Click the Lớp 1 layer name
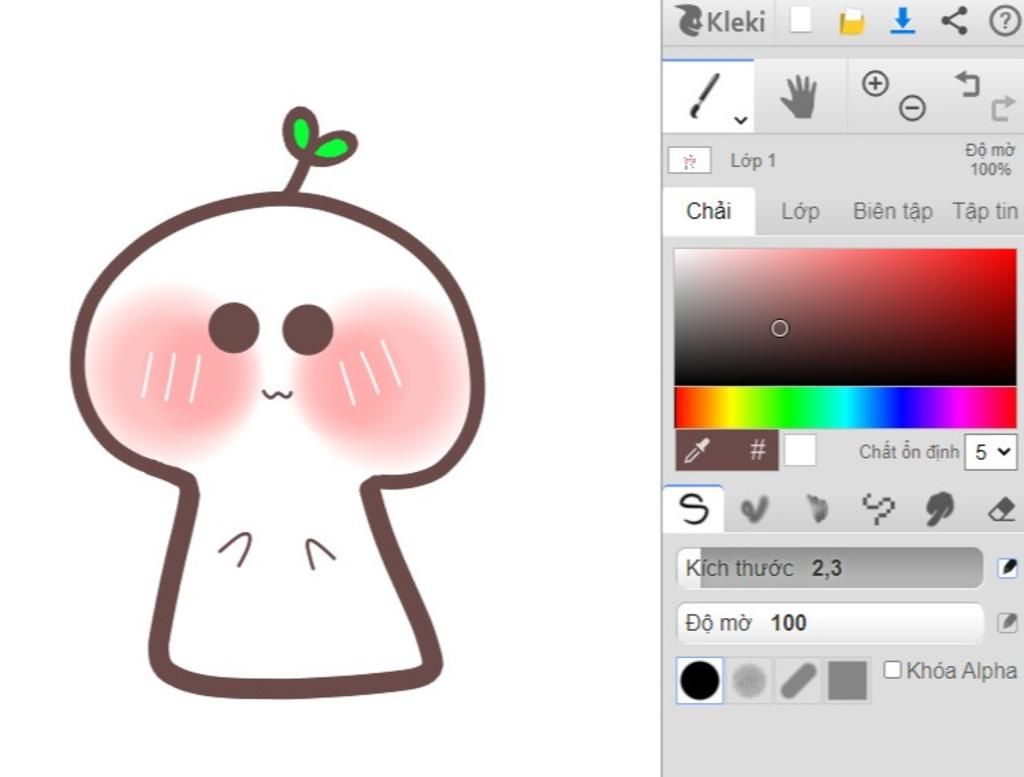1024x777 pixels. [x=753, y=161]
